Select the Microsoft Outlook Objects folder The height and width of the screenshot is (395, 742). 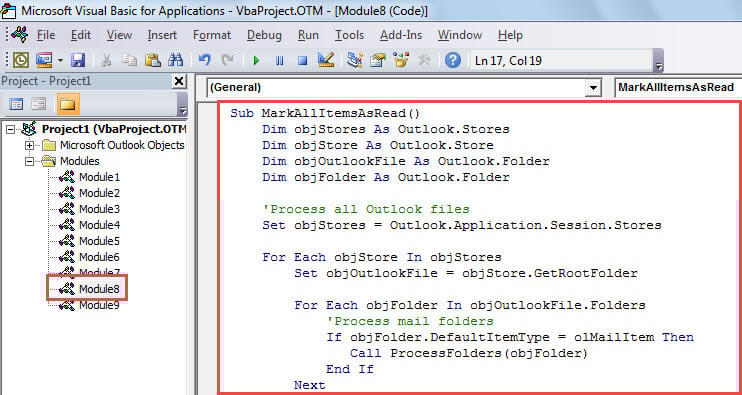coord(122,145)
